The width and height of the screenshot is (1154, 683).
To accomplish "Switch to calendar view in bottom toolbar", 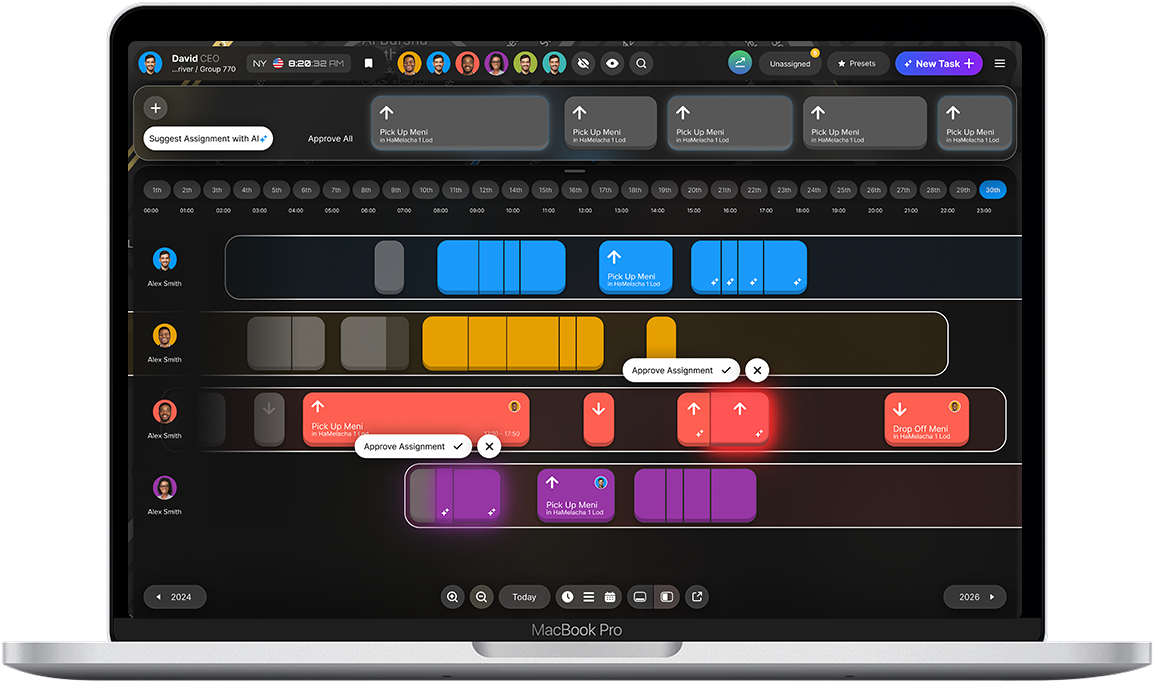I will click(x=611, y=596).
